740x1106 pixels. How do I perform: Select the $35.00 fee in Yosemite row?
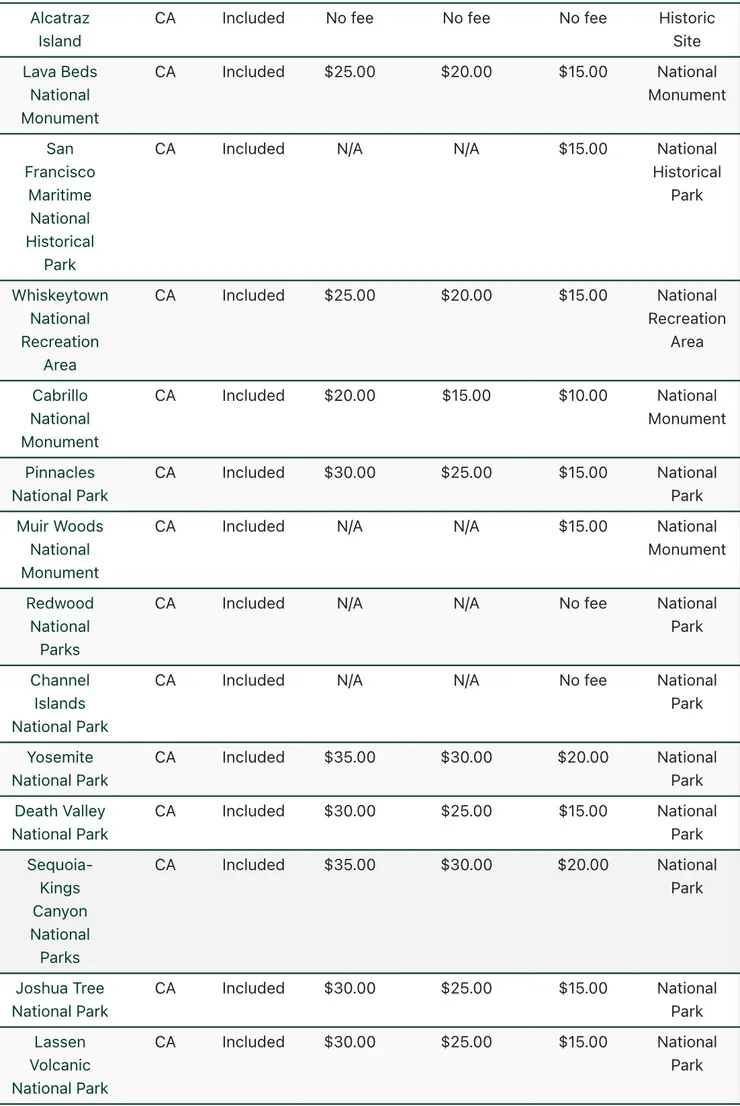click(x=350, y=758)
